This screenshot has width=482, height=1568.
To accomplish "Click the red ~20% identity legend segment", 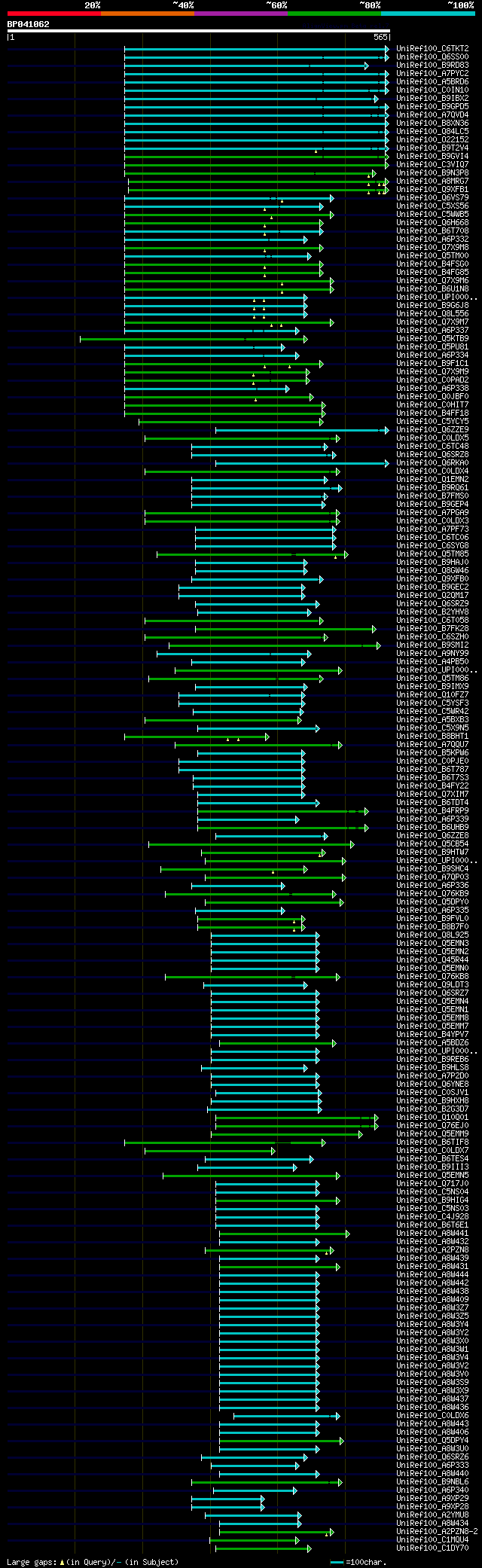I will [x=54, y=13].
